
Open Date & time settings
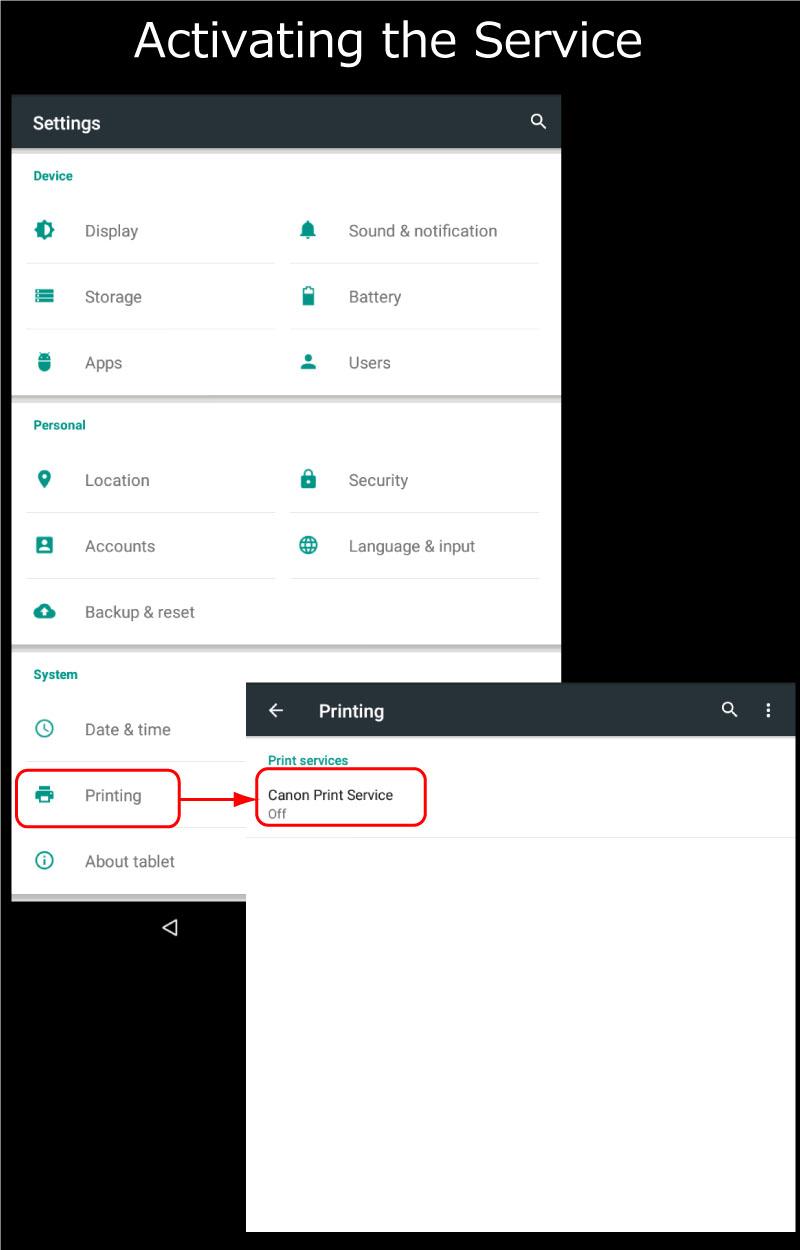[127, 730]
